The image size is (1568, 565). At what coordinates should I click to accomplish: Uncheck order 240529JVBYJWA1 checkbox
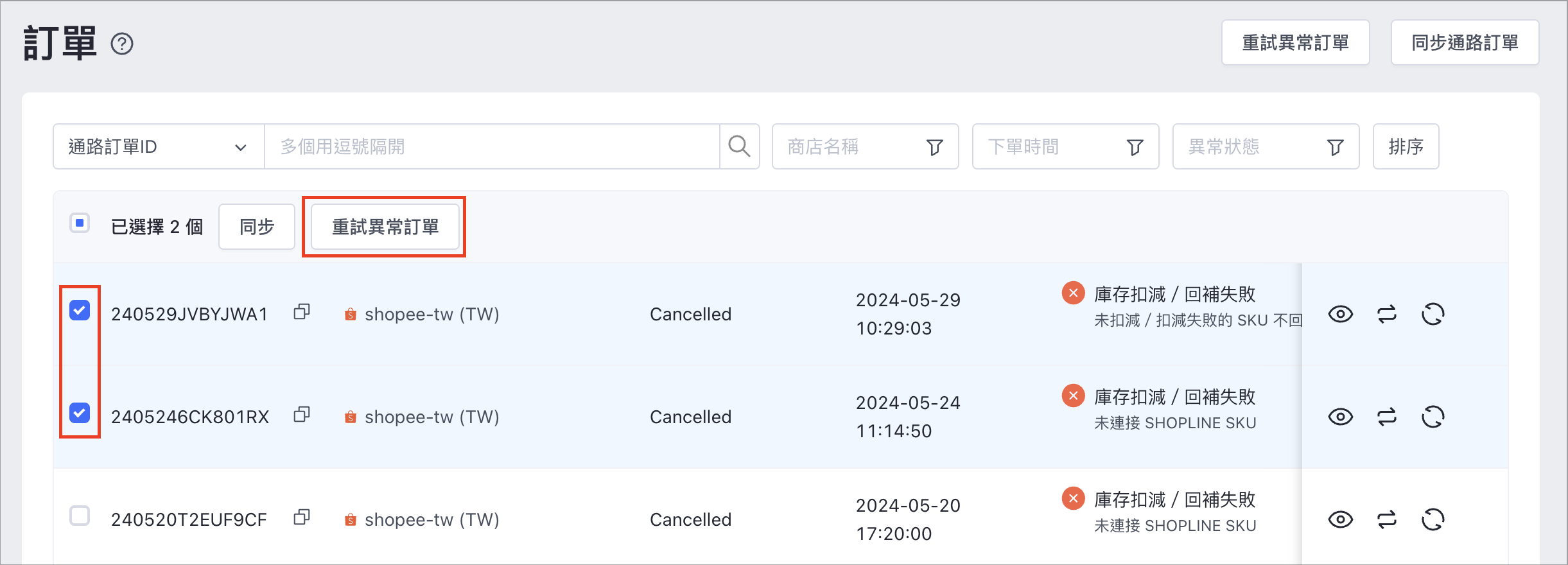(80, 310)
